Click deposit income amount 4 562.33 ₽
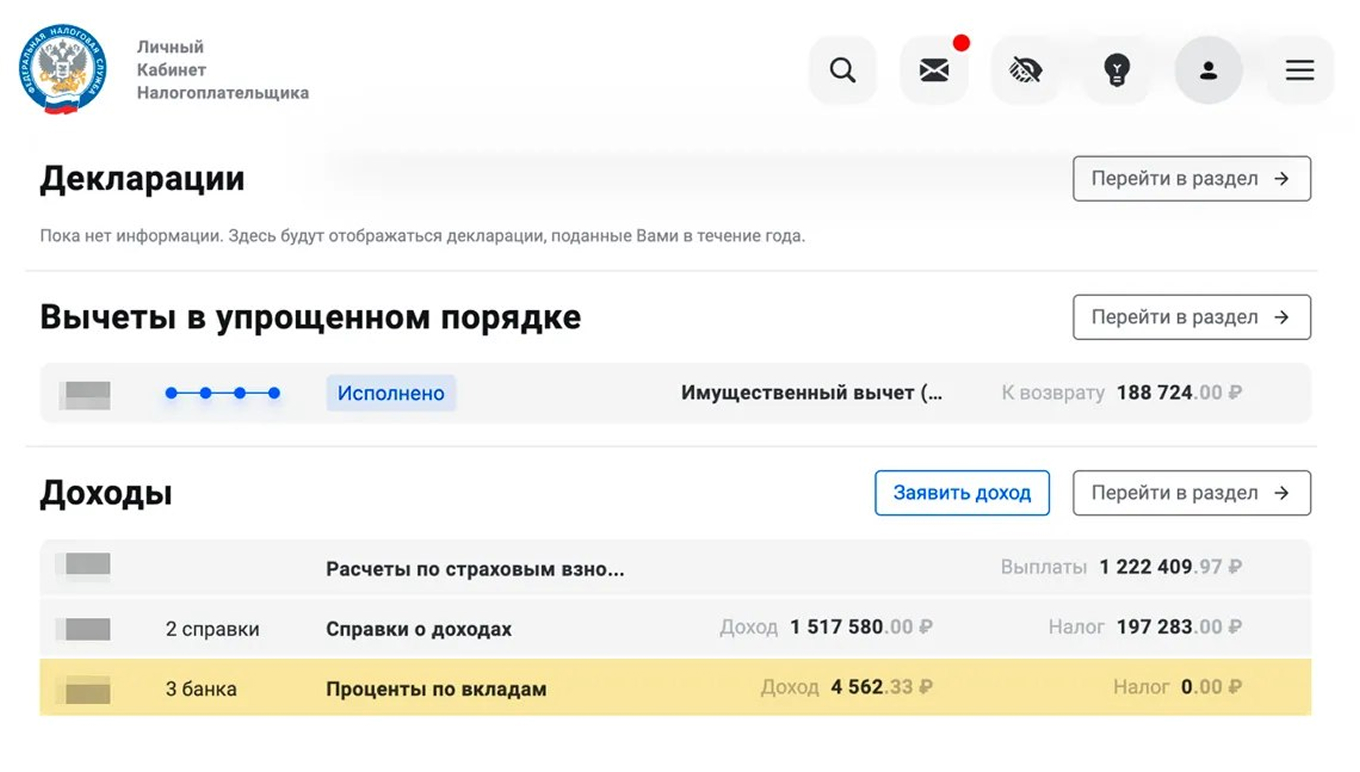 pyautogui.click(x=882, y=687)
